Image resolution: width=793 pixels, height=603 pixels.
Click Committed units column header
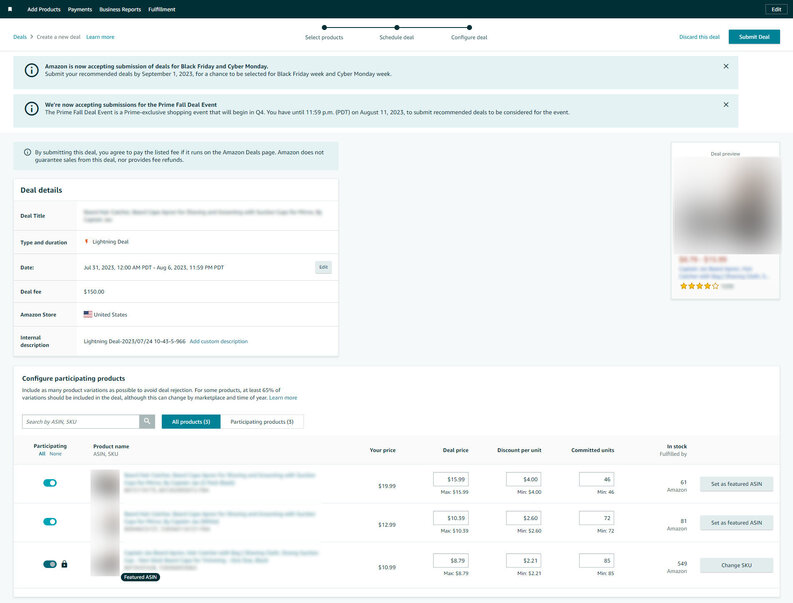[593, 450]
